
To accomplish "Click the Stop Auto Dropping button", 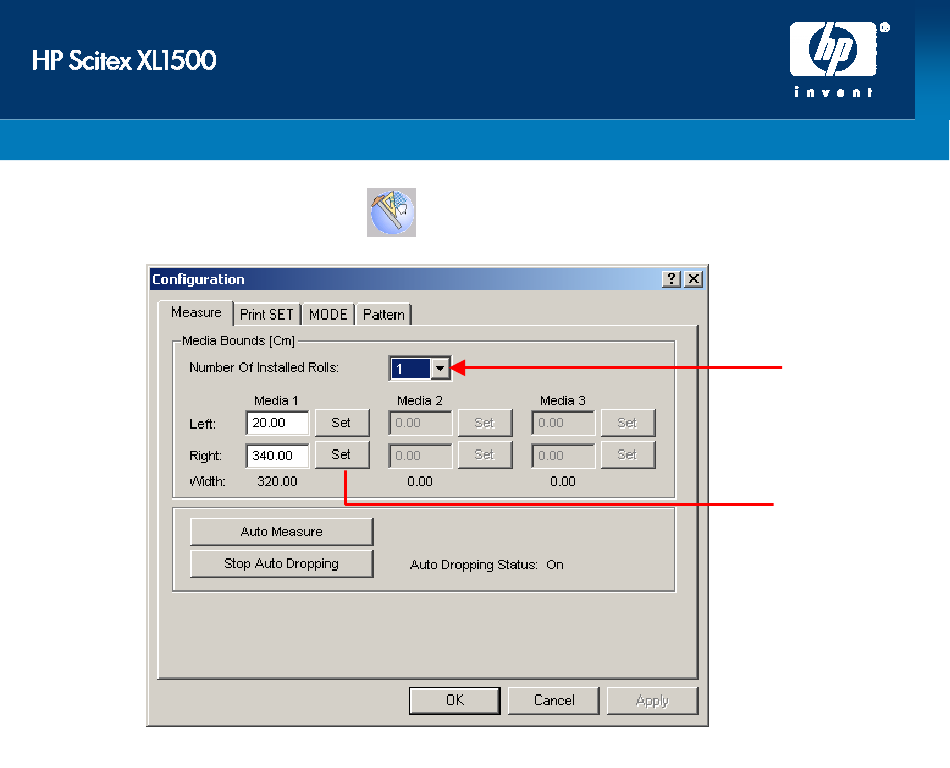I will tap(282, 564).
